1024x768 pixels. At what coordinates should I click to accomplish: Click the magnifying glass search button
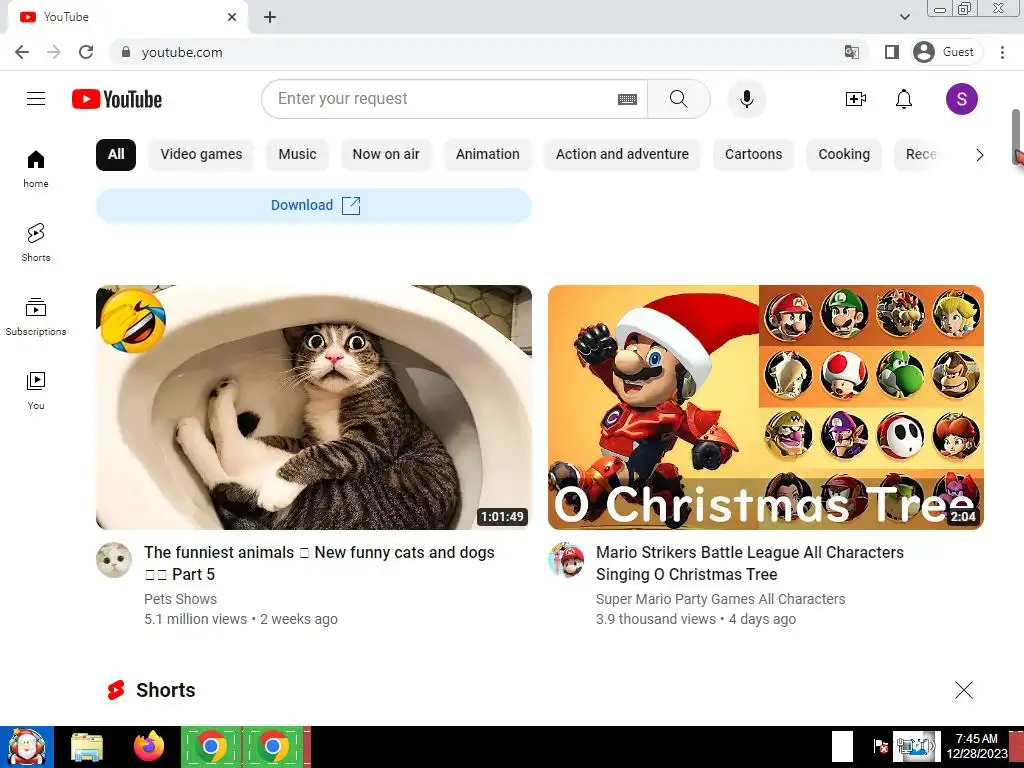(679, 99)
